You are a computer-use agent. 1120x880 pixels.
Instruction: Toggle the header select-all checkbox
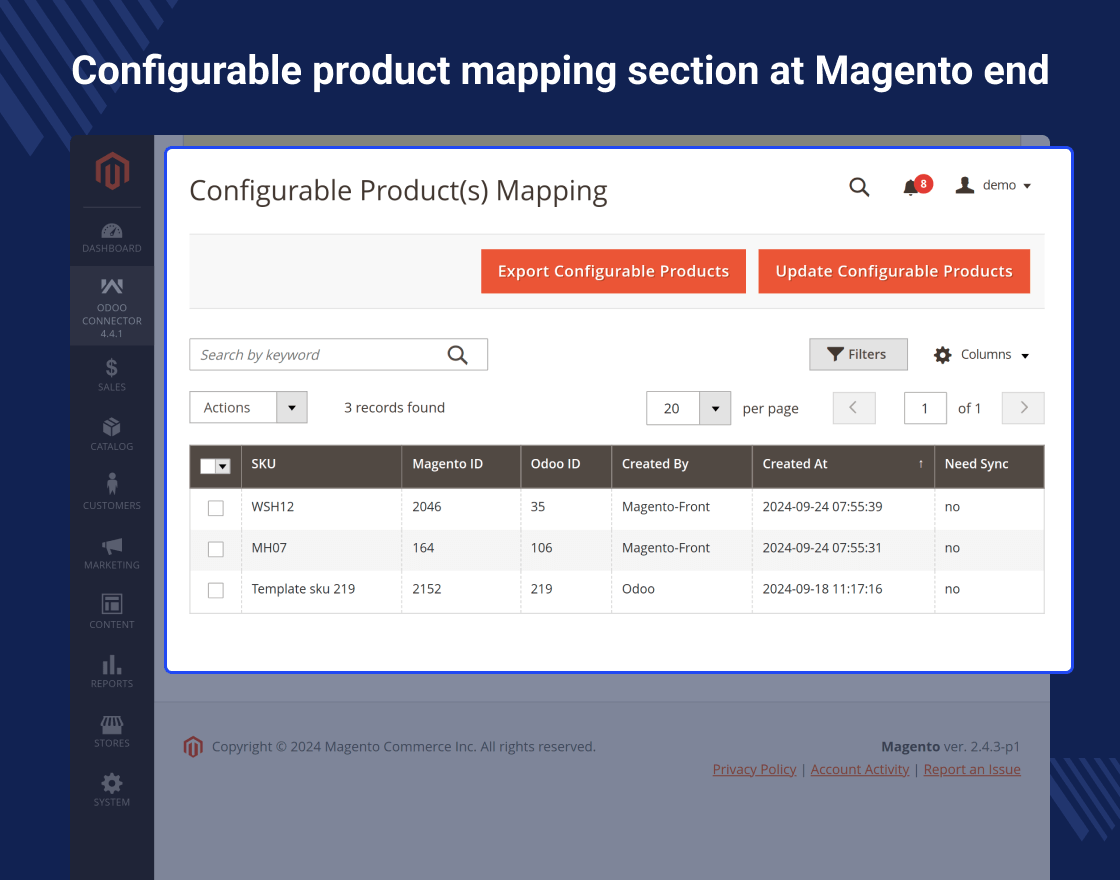point(208,466)
